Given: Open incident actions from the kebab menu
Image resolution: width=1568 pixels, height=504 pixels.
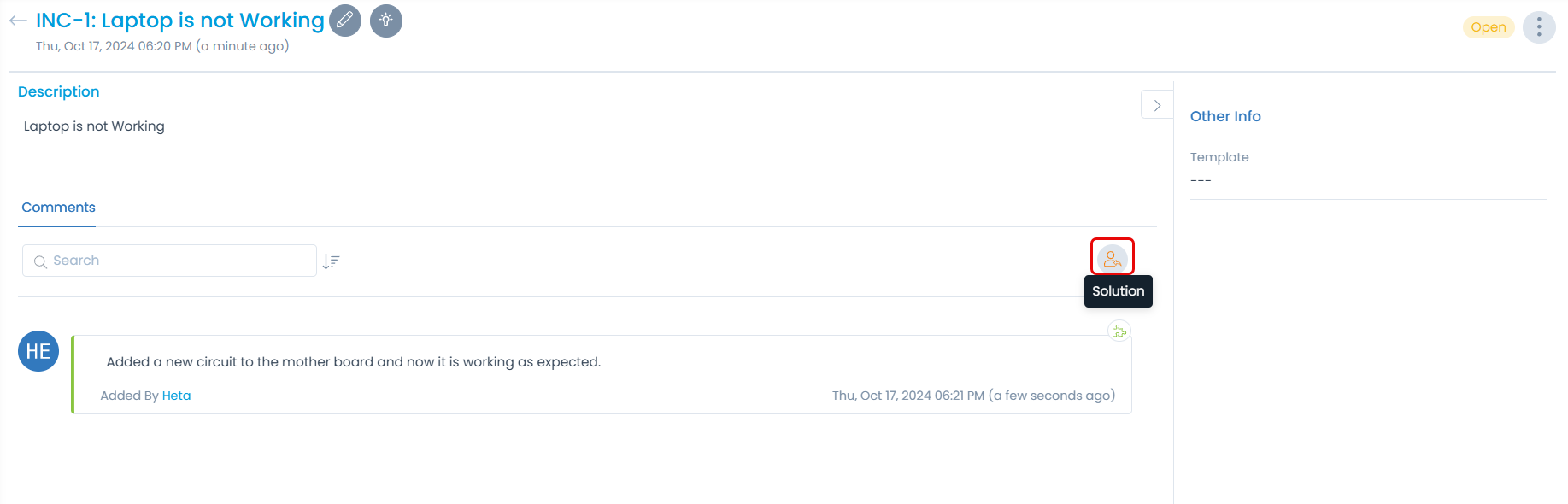Looking at the screenshot, I should click(1539, 26).
